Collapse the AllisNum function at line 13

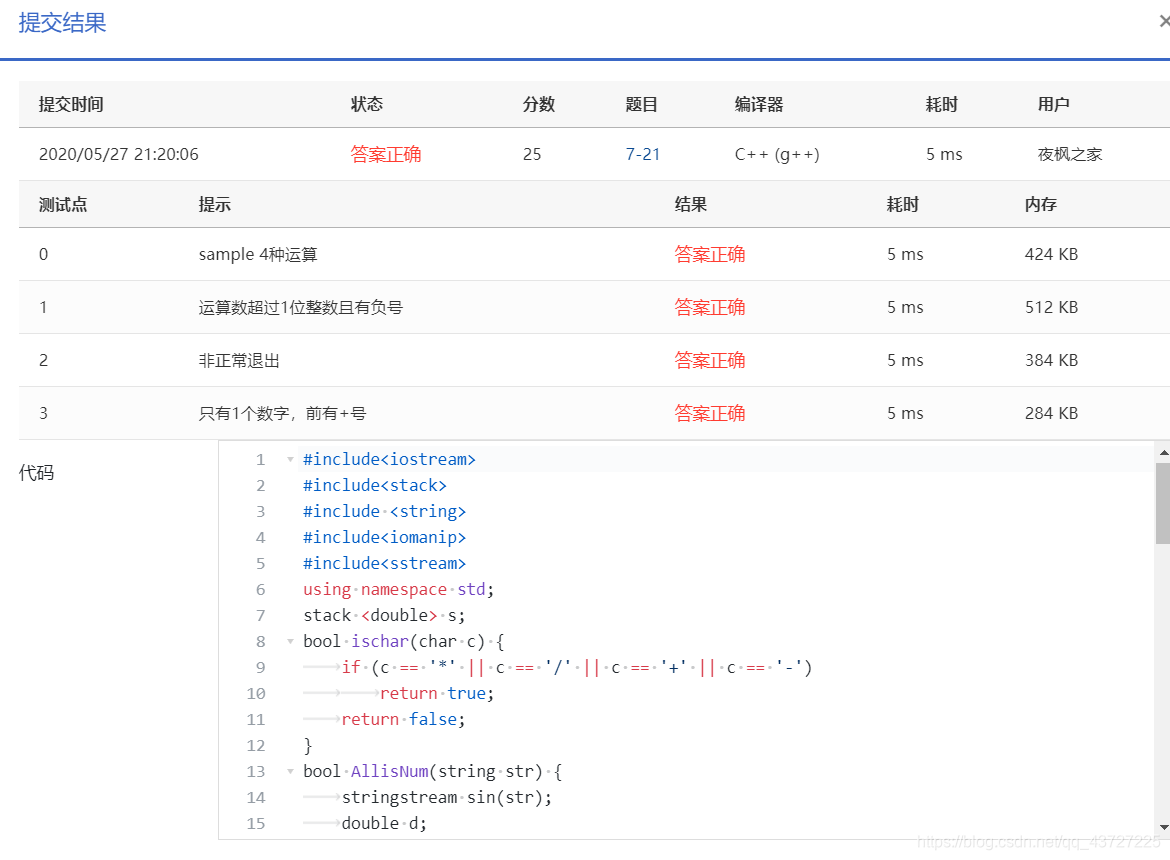click(290, 771)
